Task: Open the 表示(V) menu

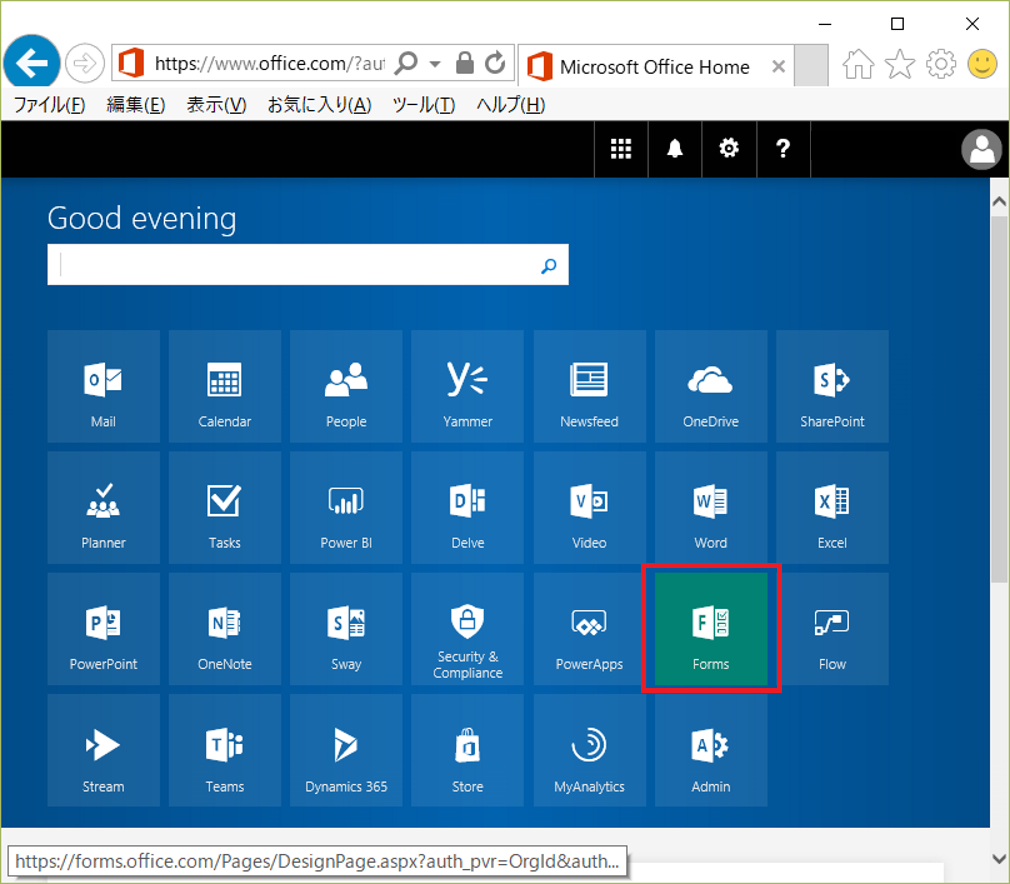Action: coord(216,104)
